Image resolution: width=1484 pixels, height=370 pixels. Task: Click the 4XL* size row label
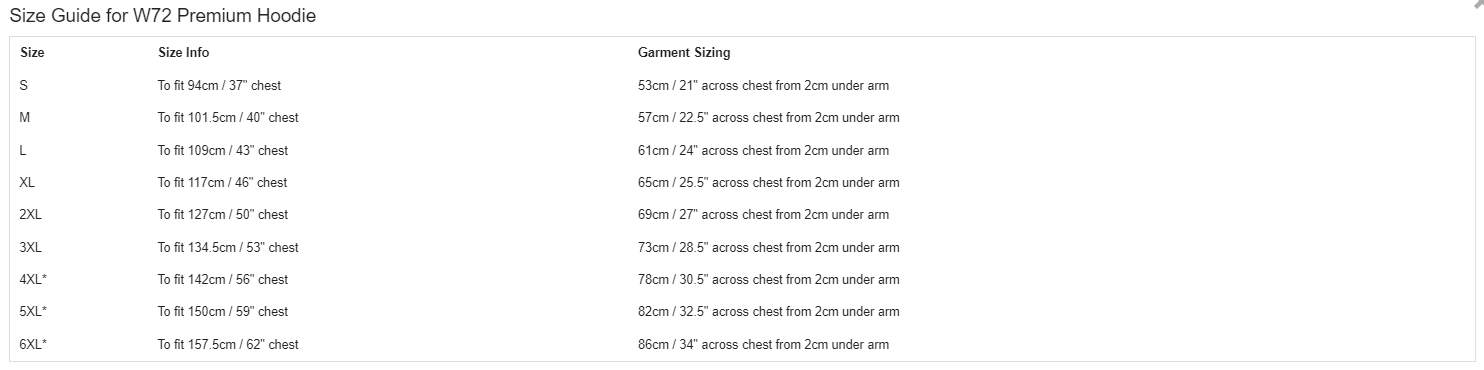[33, 279]
